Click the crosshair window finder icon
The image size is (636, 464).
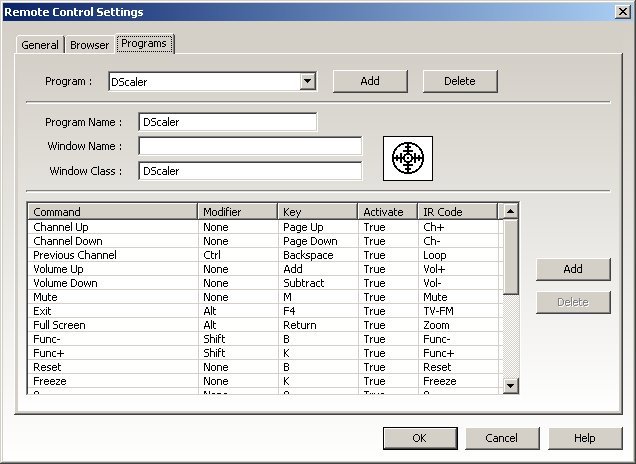(x=408, y=158)
